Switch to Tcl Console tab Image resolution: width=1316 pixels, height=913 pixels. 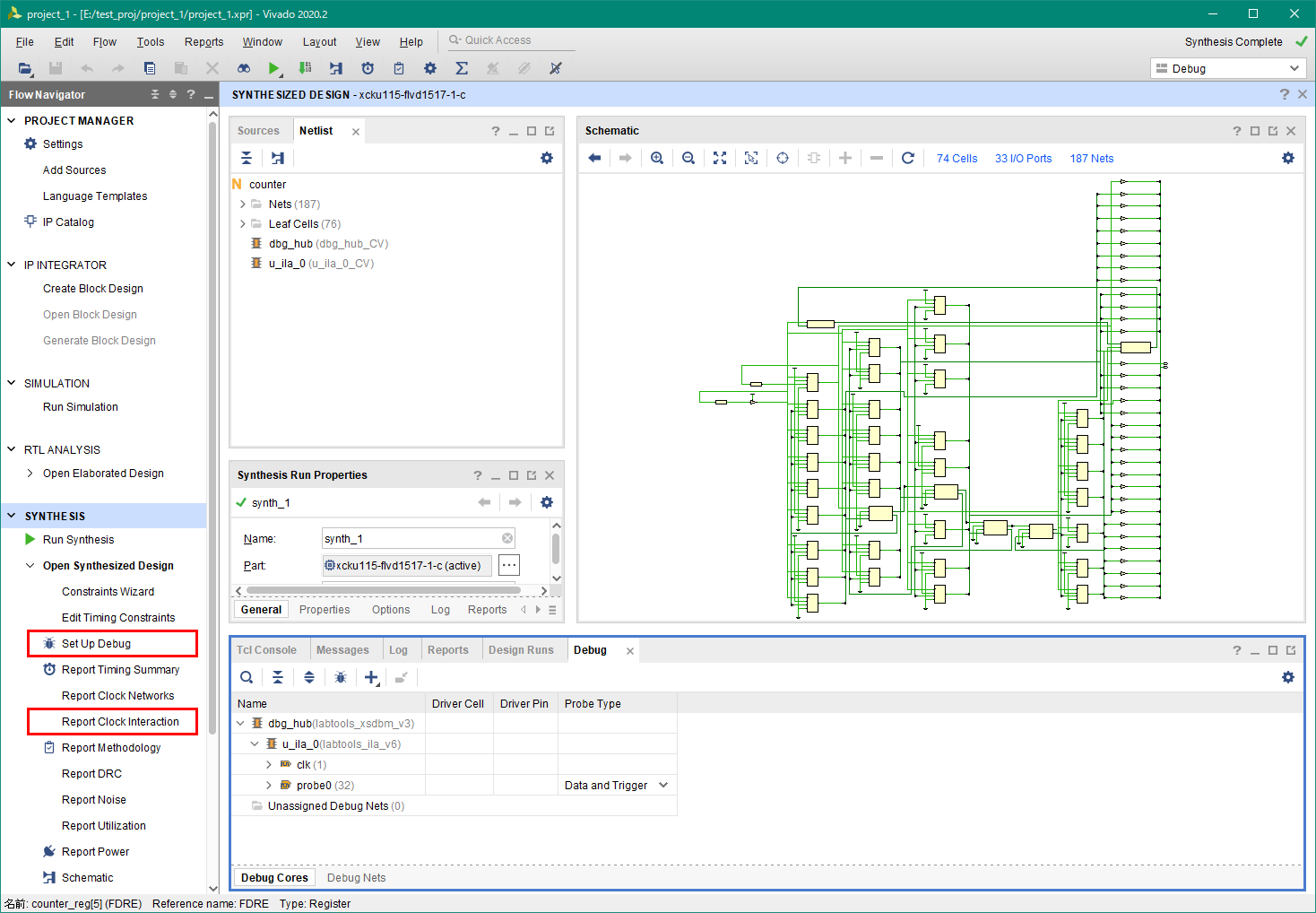tap(266, 650)
